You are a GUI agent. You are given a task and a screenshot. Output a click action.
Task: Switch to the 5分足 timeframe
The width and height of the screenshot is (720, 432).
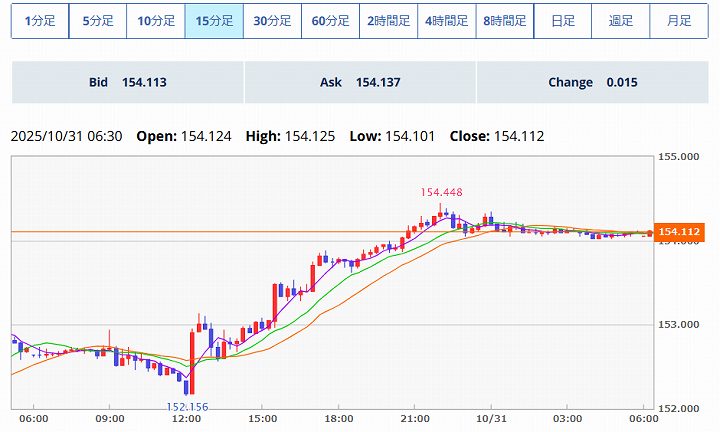98,20
